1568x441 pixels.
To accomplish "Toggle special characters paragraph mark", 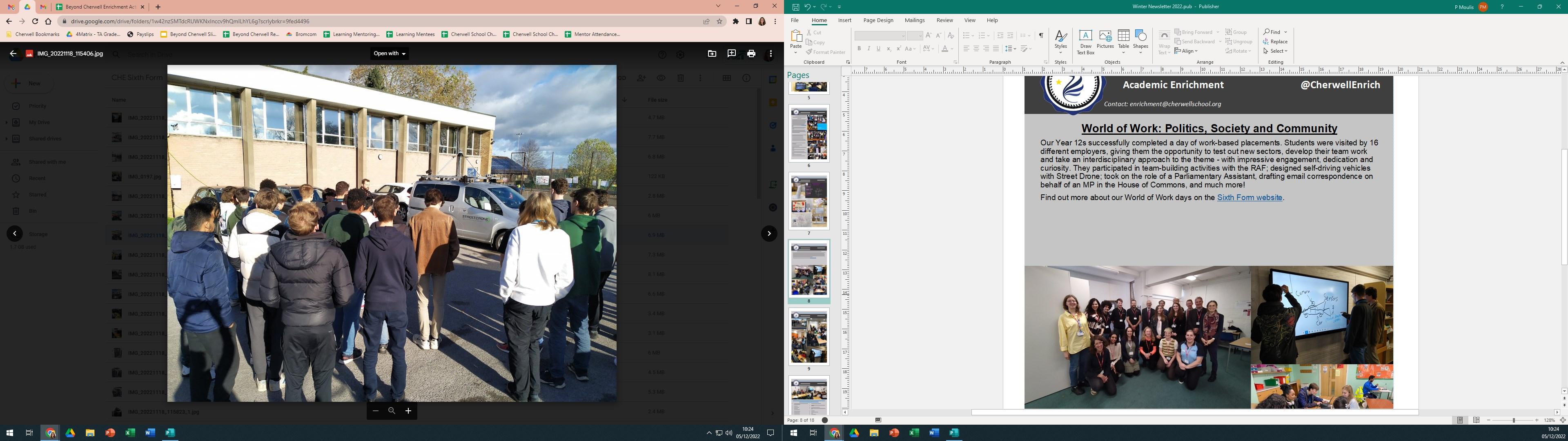I will (1041, 36).
